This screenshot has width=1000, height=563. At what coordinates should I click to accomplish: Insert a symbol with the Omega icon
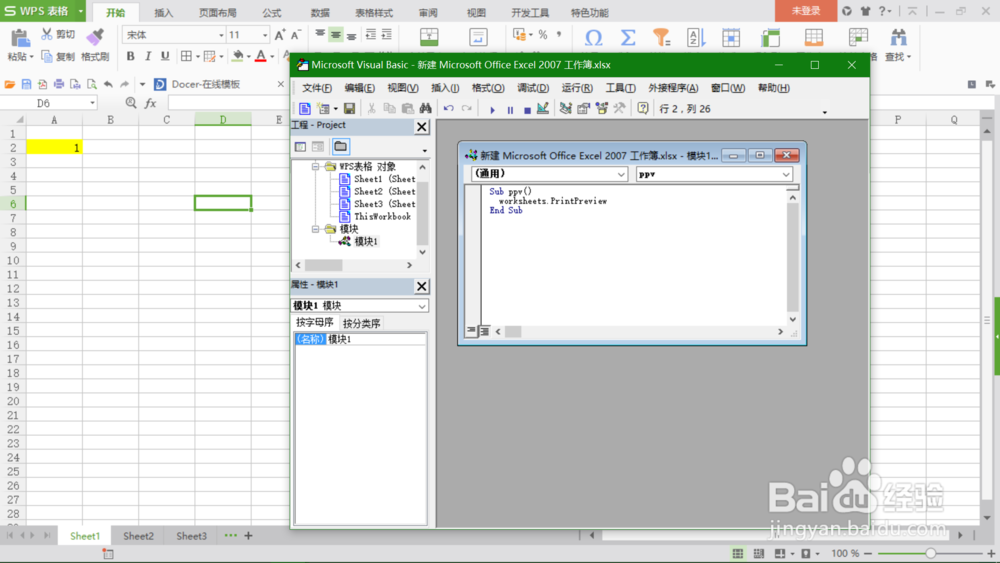(593, 38)
